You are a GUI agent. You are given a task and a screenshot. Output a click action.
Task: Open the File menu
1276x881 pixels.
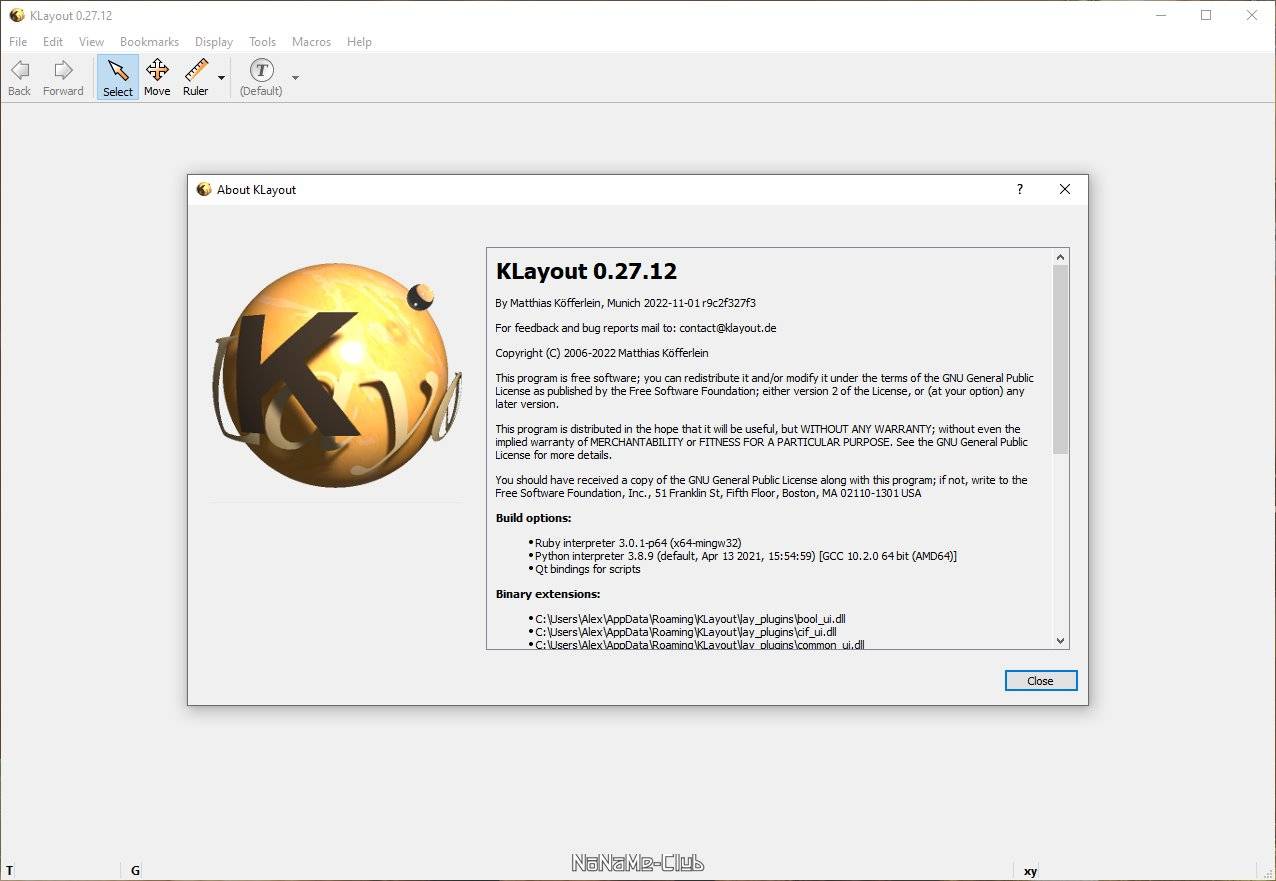click(x=18, y=42)
